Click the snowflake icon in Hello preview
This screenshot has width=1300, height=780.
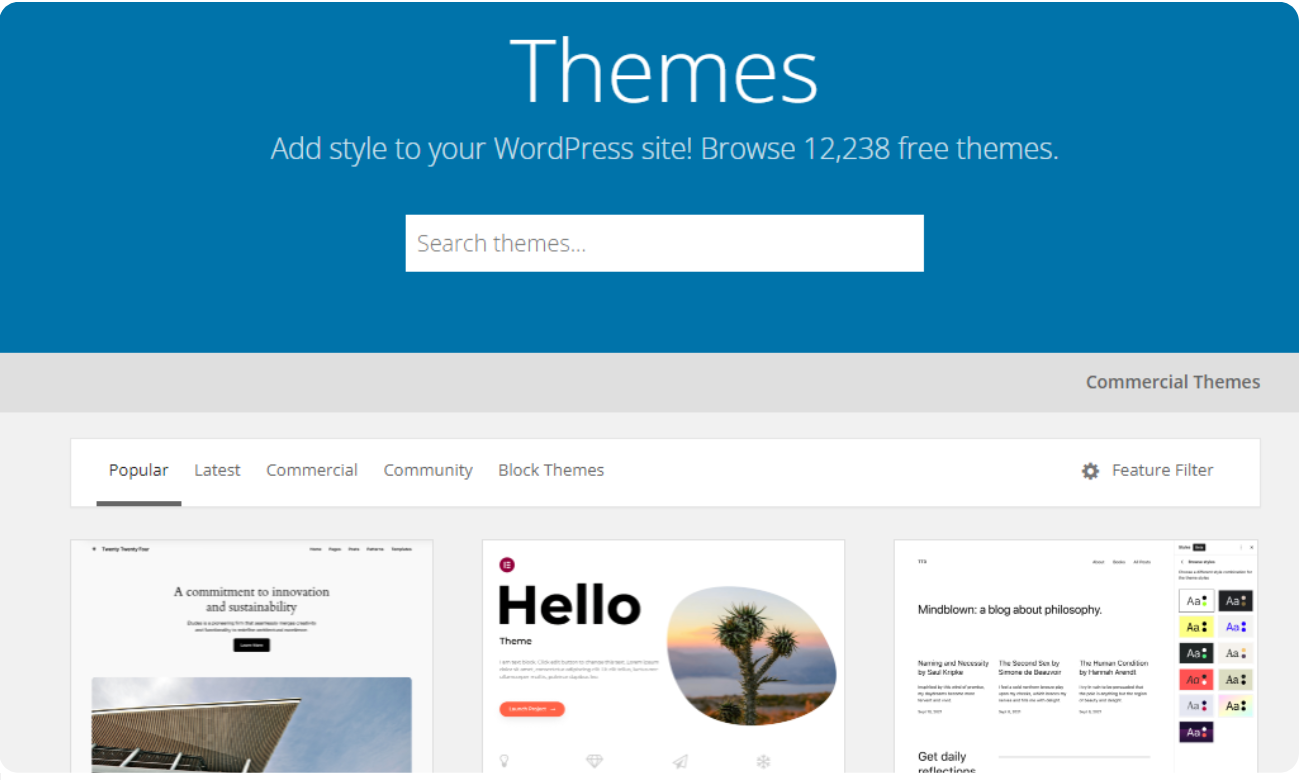click(x=763, y=761)
